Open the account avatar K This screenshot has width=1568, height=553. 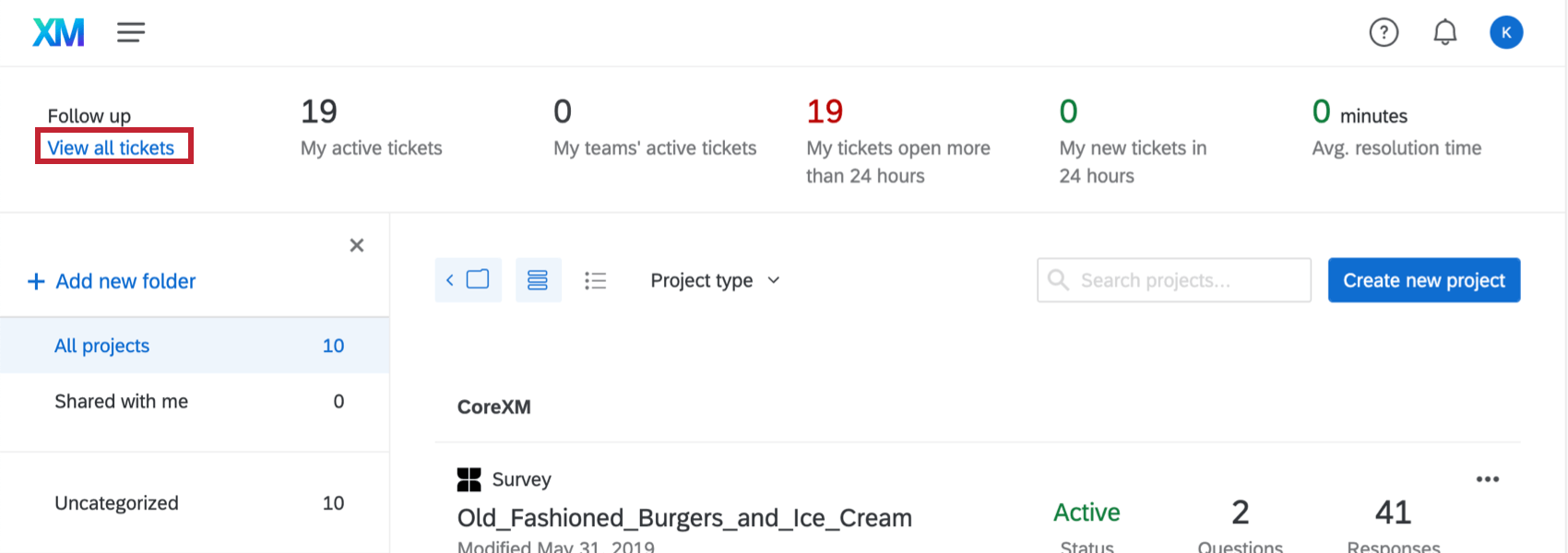[1506, 33]
